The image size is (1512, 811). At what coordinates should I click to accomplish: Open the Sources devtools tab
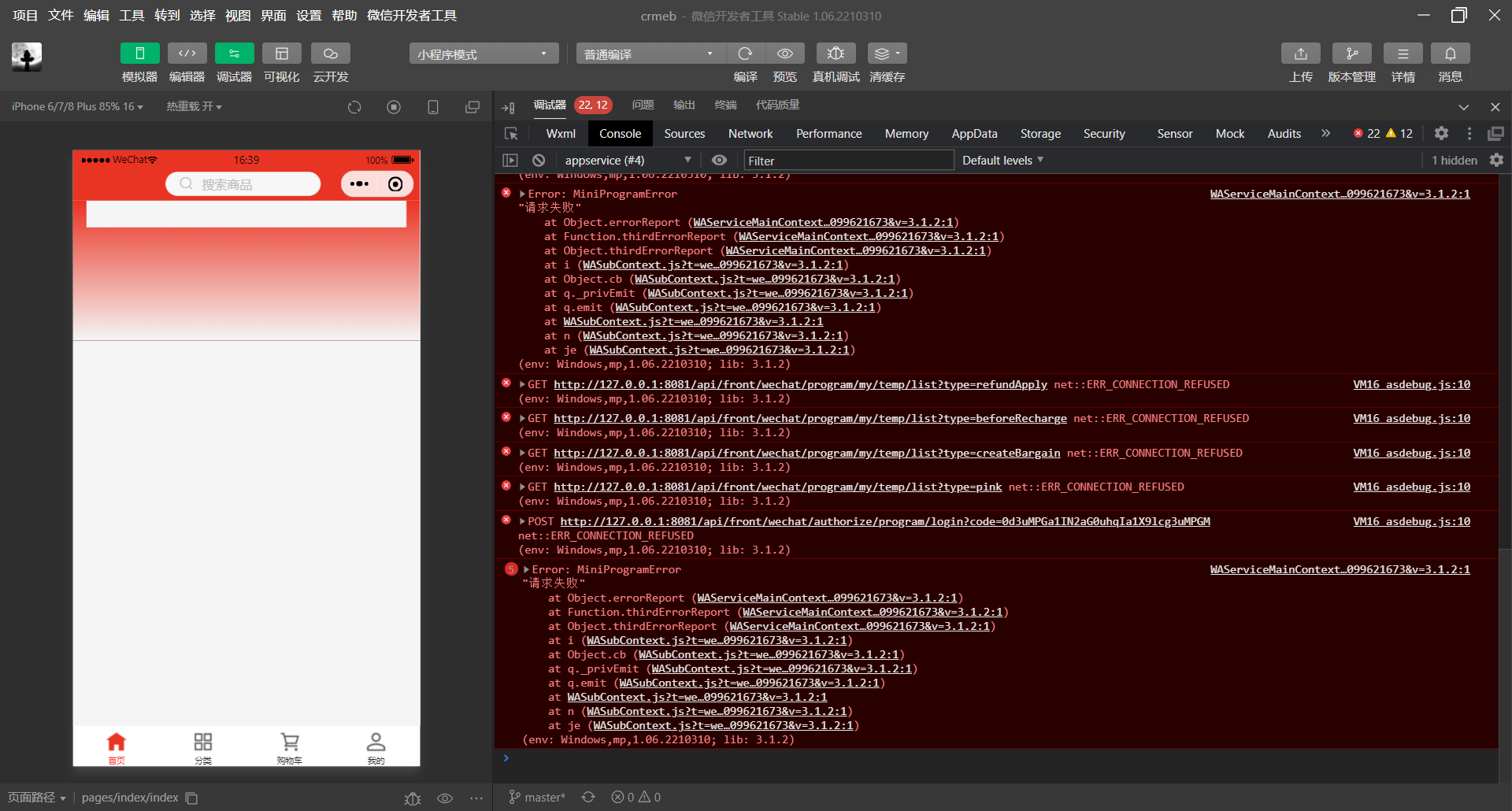coord(684,134)
